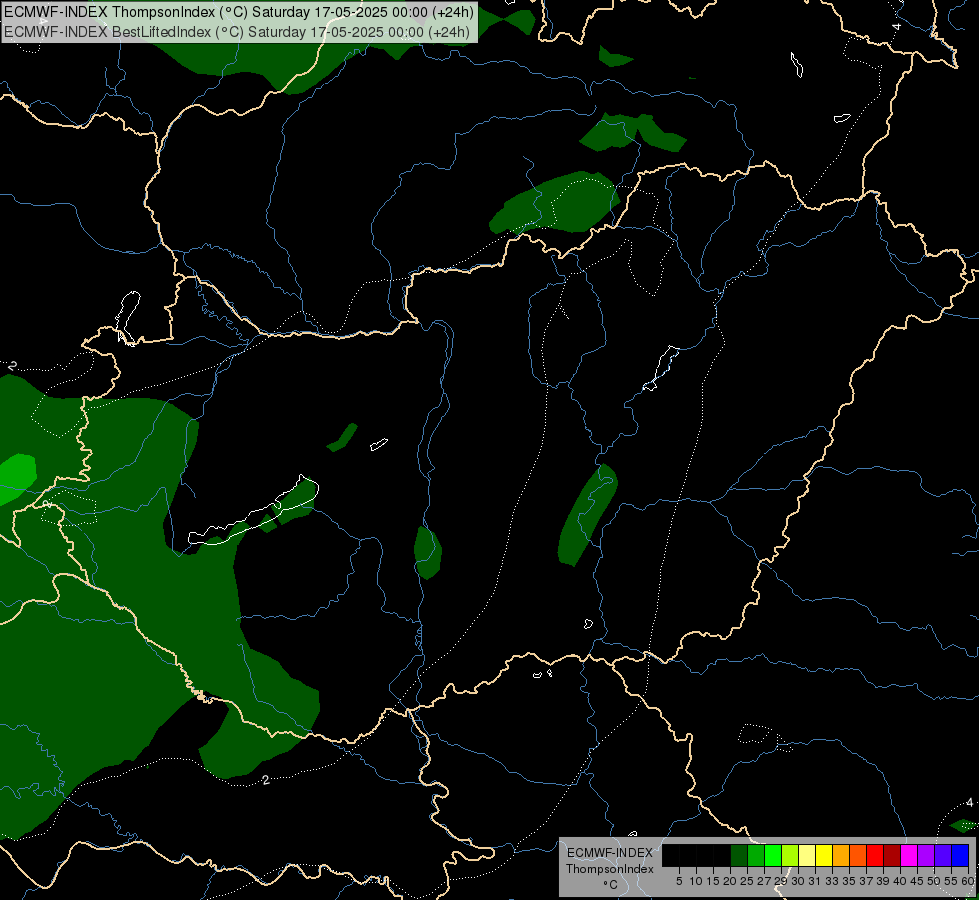The height and width of the screenshot is (900, 979).
Task: Click the ThompsonIndex label in the legend
Action: pos(610,869)
